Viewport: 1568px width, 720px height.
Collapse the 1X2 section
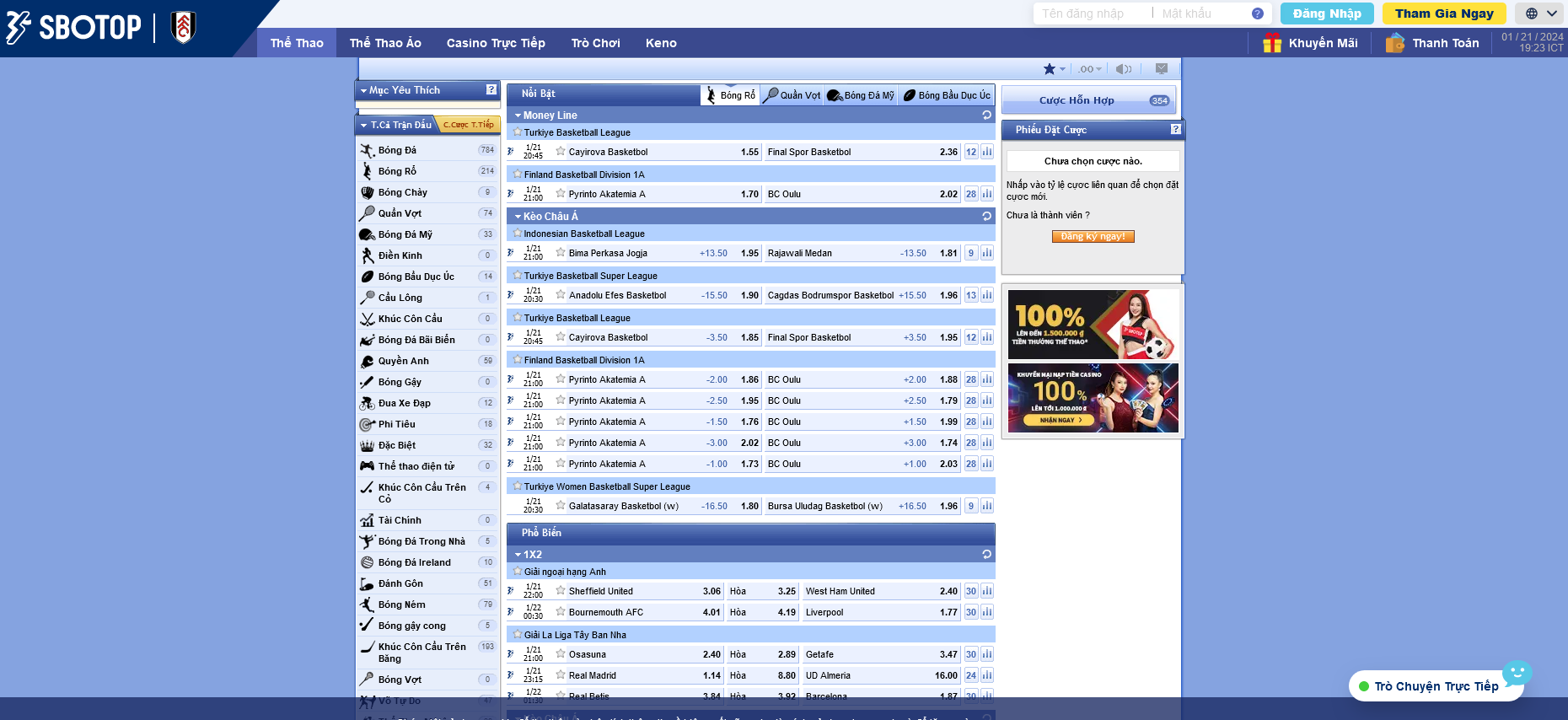point(518,555)
